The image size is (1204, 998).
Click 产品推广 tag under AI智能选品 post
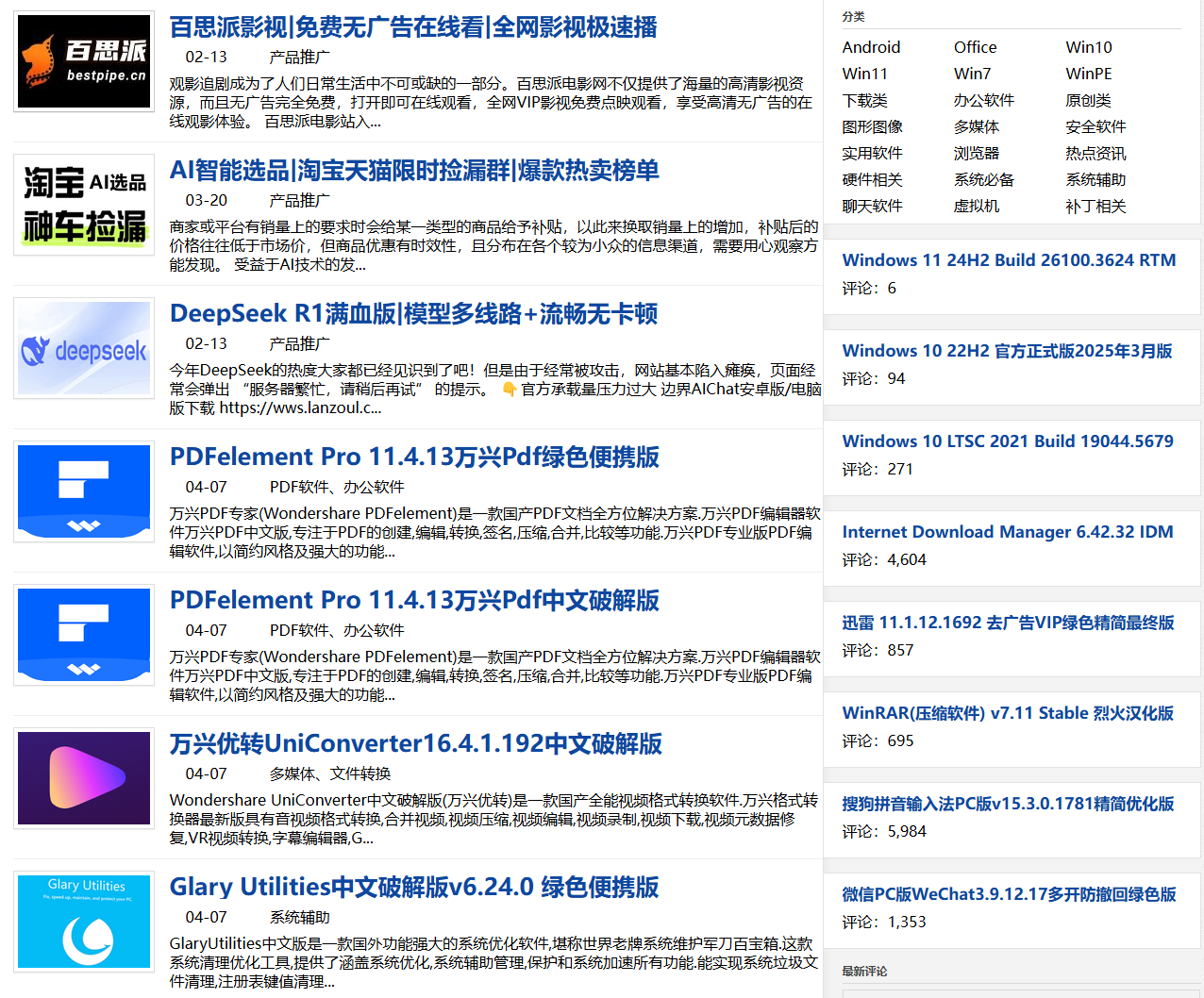(300, 200)
